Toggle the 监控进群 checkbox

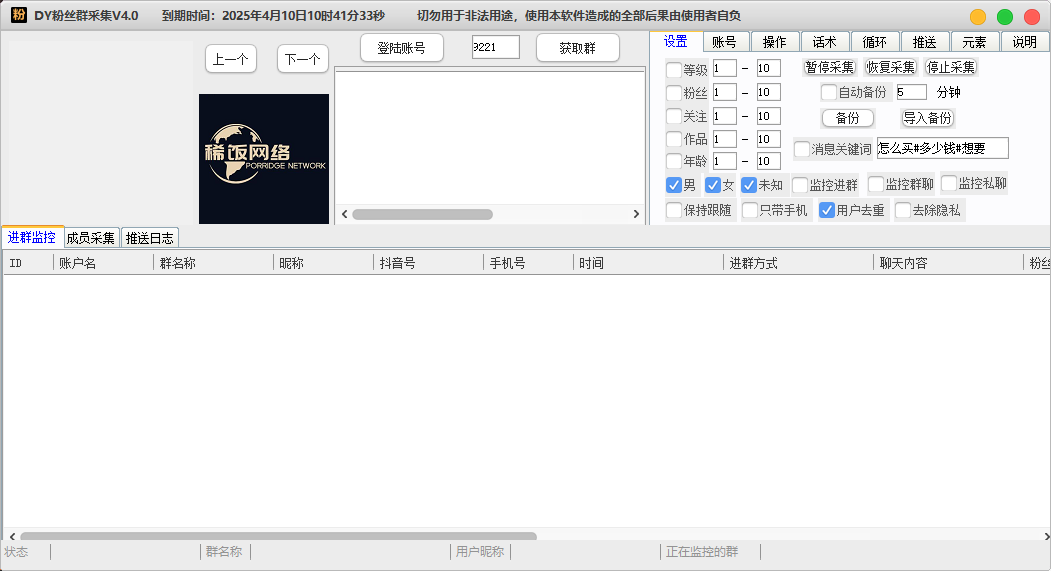[800, 185]
